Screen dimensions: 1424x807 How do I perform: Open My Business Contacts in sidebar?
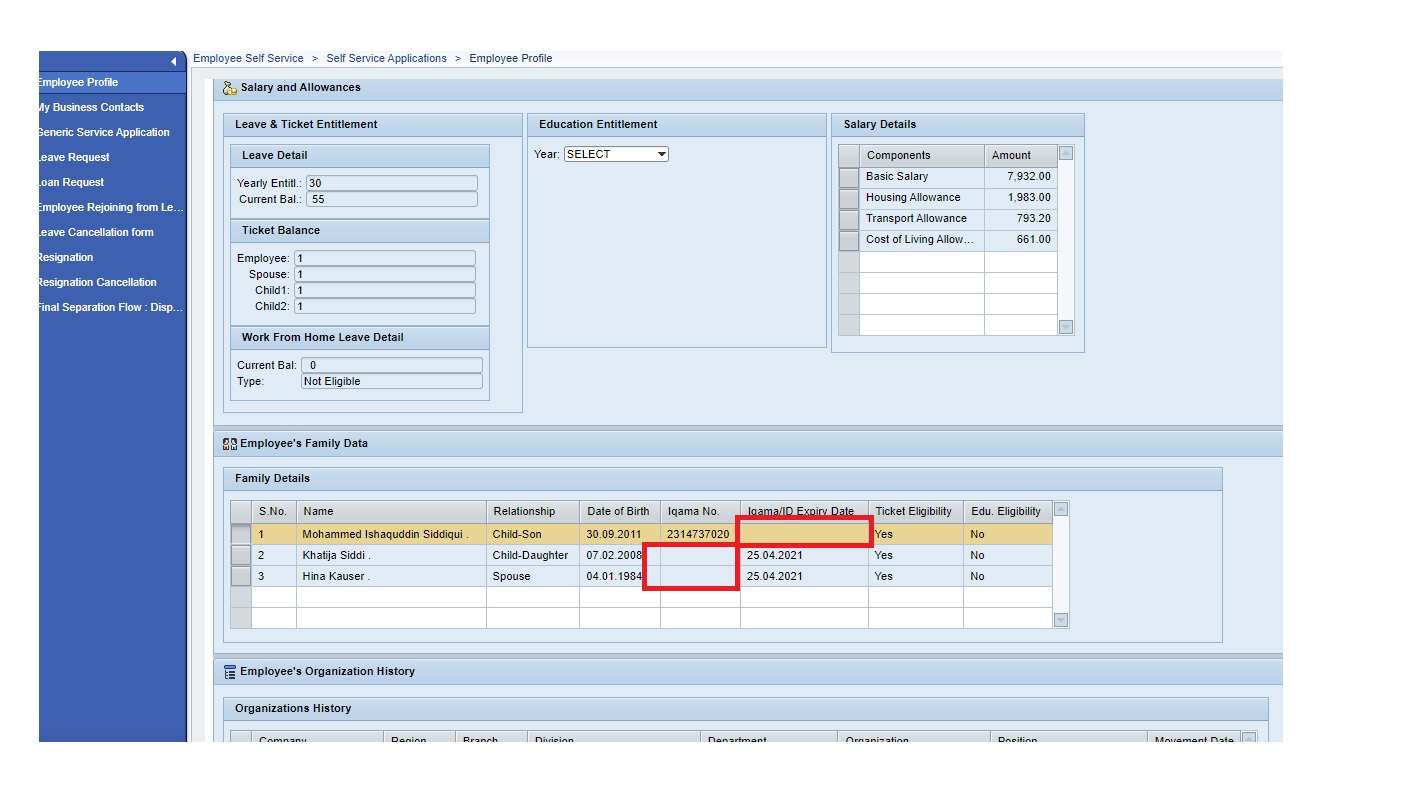(x=91, y=107)
